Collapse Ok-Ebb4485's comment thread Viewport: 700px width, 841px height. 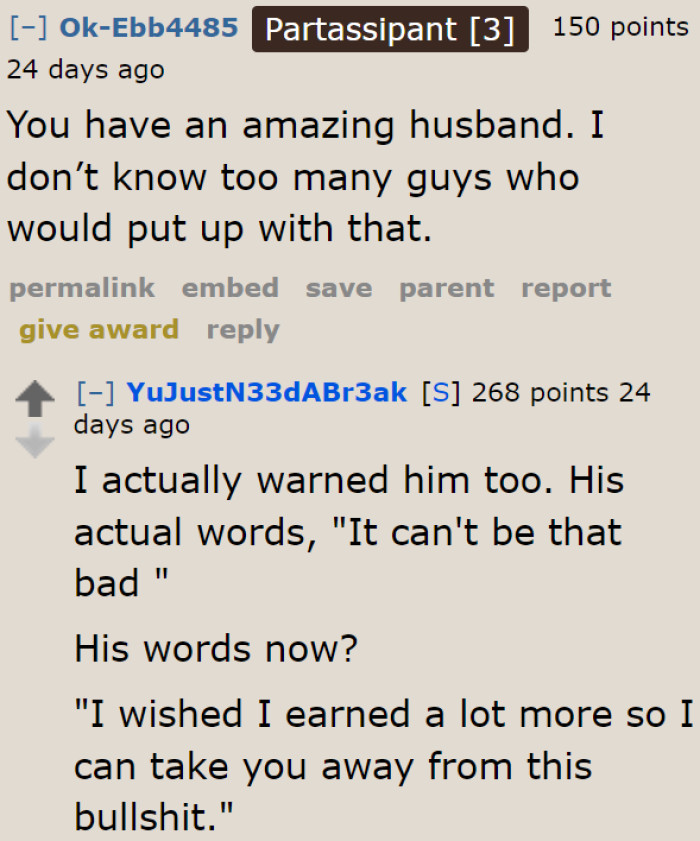tap(22, 28)
